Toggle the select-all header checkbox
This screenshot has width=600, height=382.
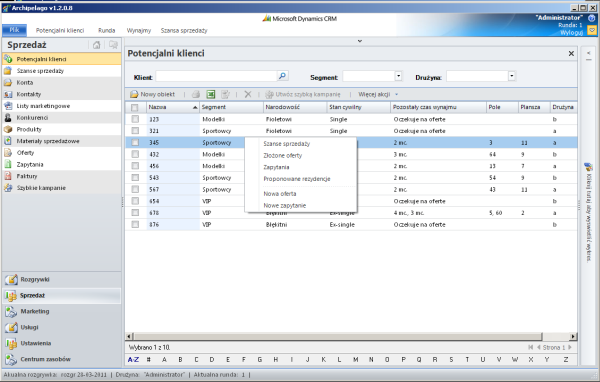tap(134, 108)
